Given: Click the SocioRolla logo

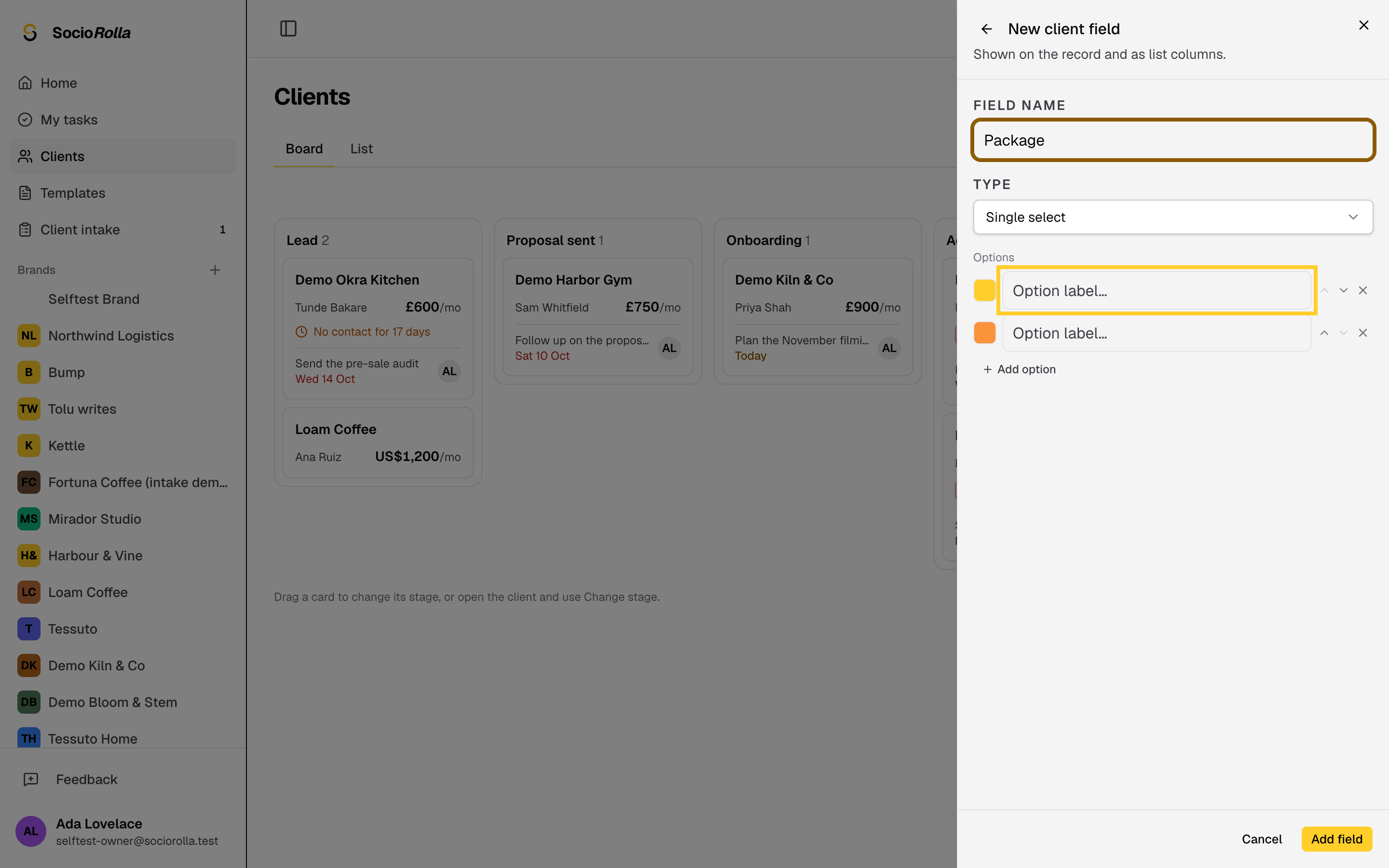Looking at the screenshot, I should (76, 33).
